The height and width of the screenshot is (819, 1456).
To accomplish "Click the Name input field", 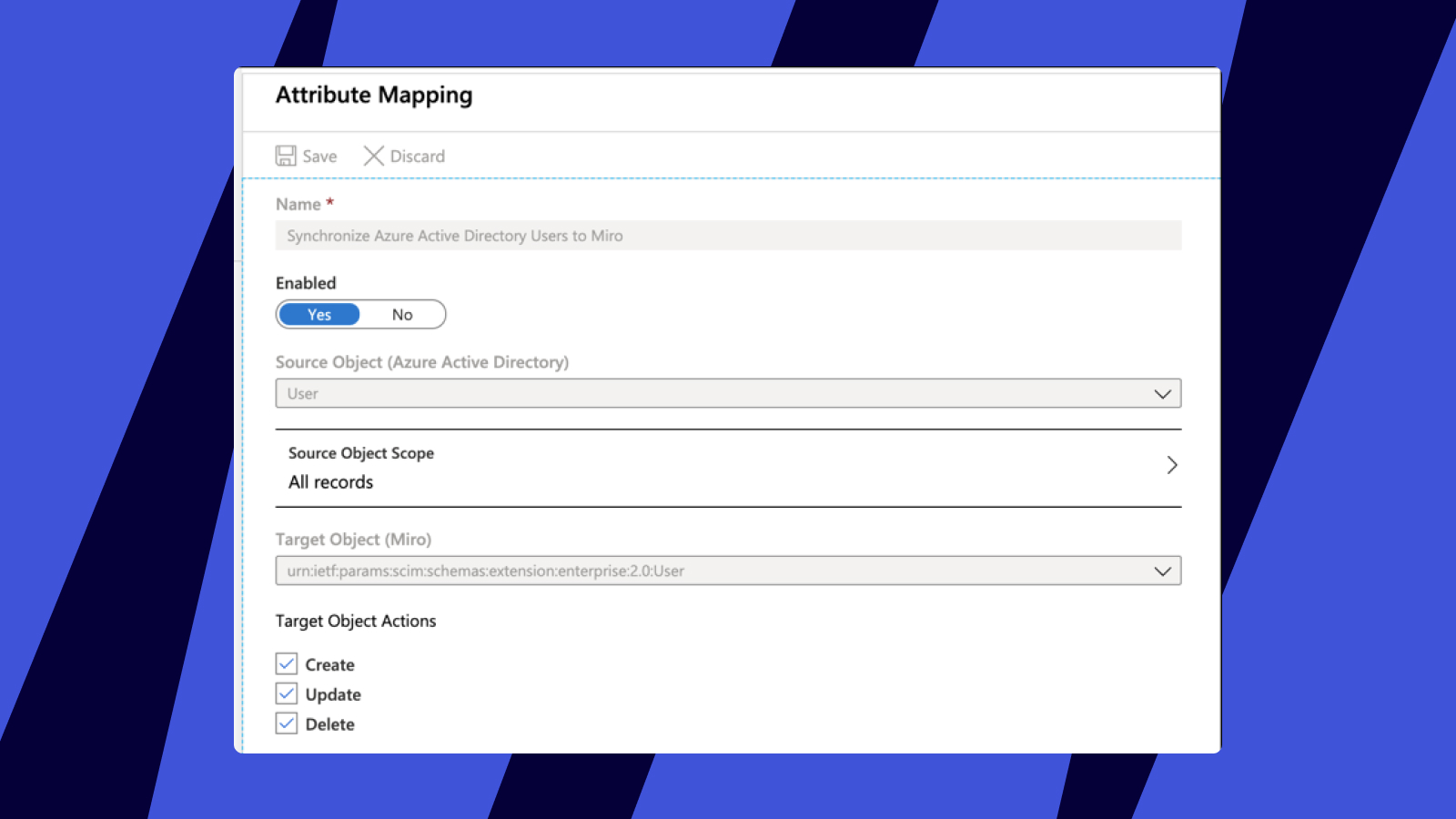I will point(728,236).
